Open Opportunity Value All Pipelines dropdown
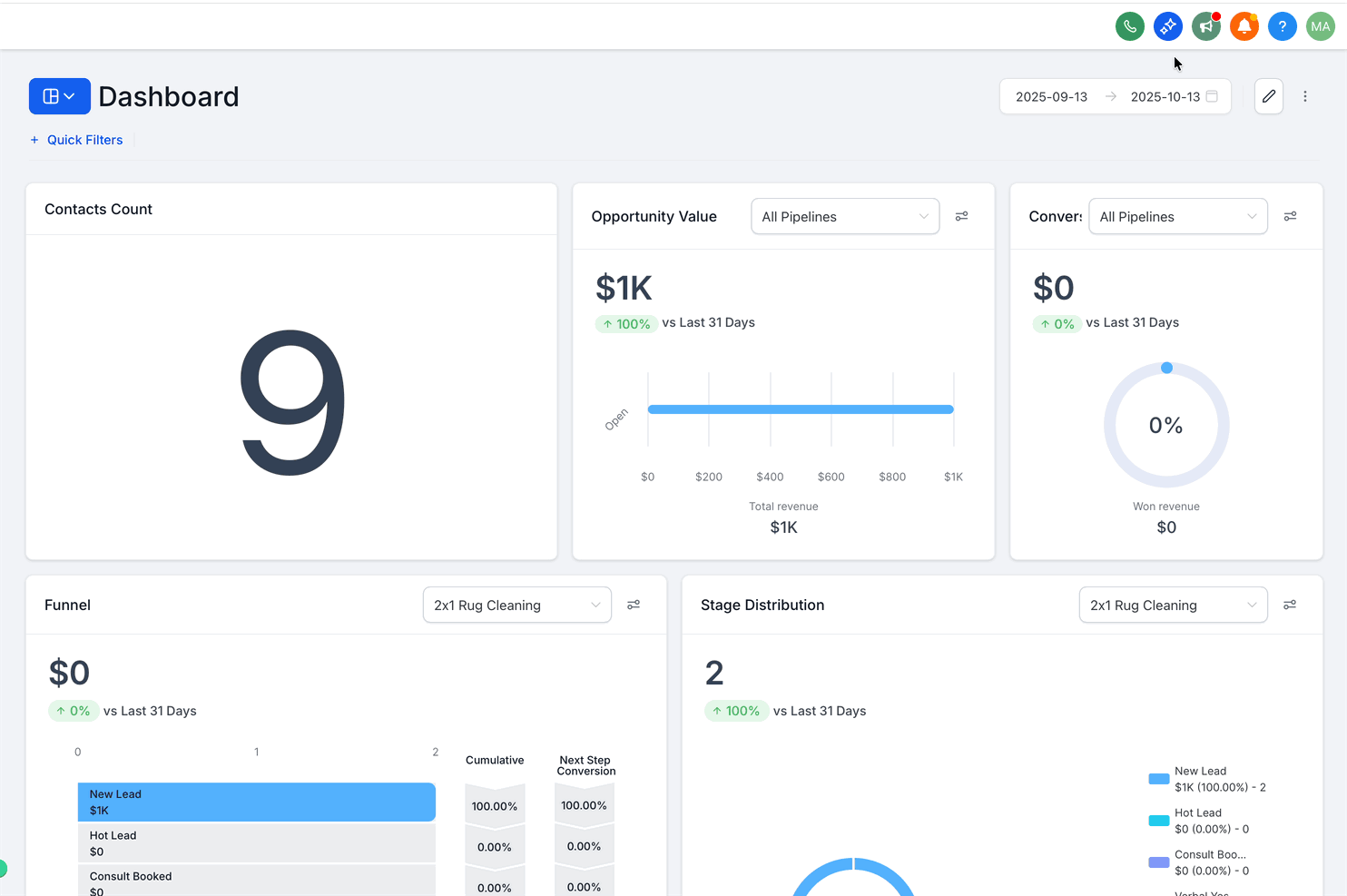This screenshot has width=1347, height=896. pos(845,216)
